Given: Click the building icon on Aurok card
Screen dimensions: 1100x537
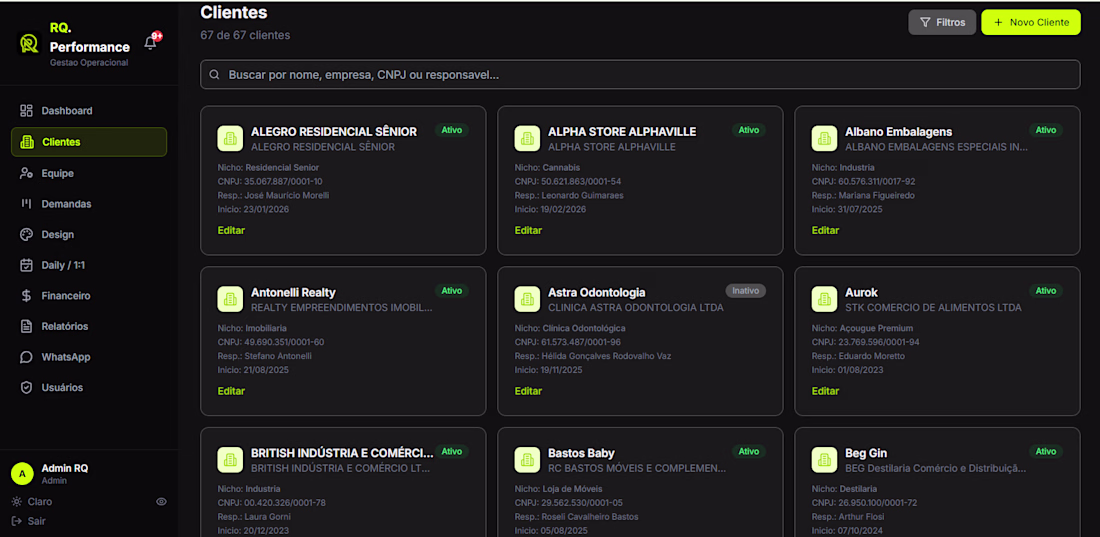Looking at the screenshot, I should [824, 299].
